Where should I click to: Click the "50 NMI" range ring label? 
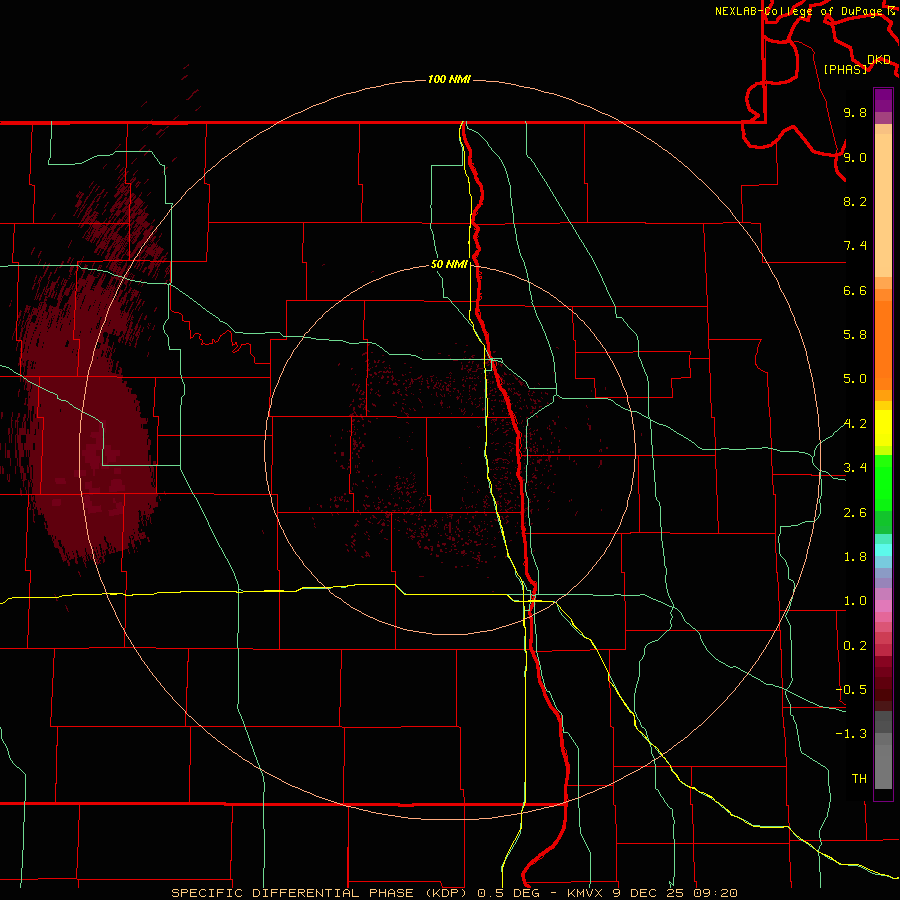point(449,265)
